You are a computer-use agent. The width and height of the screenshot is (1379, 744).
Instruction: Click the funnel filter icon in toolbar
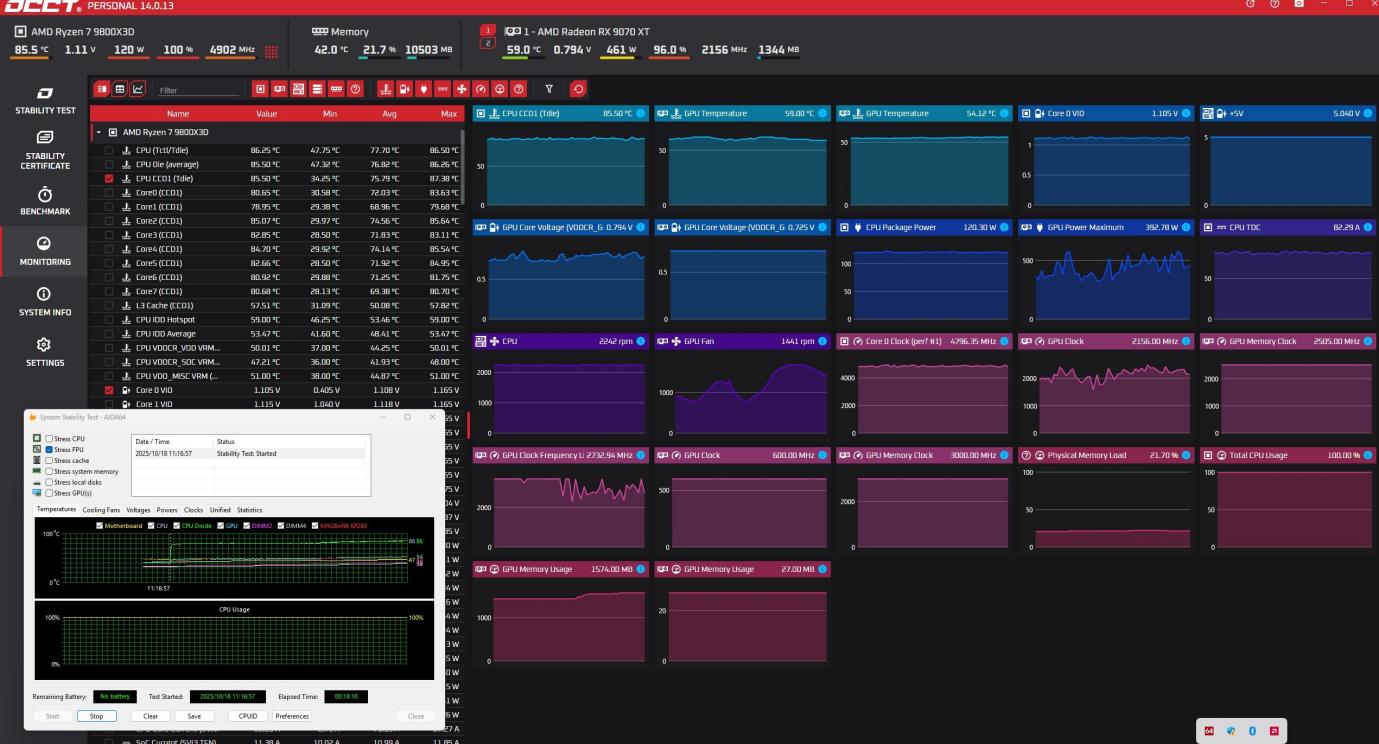548,89
